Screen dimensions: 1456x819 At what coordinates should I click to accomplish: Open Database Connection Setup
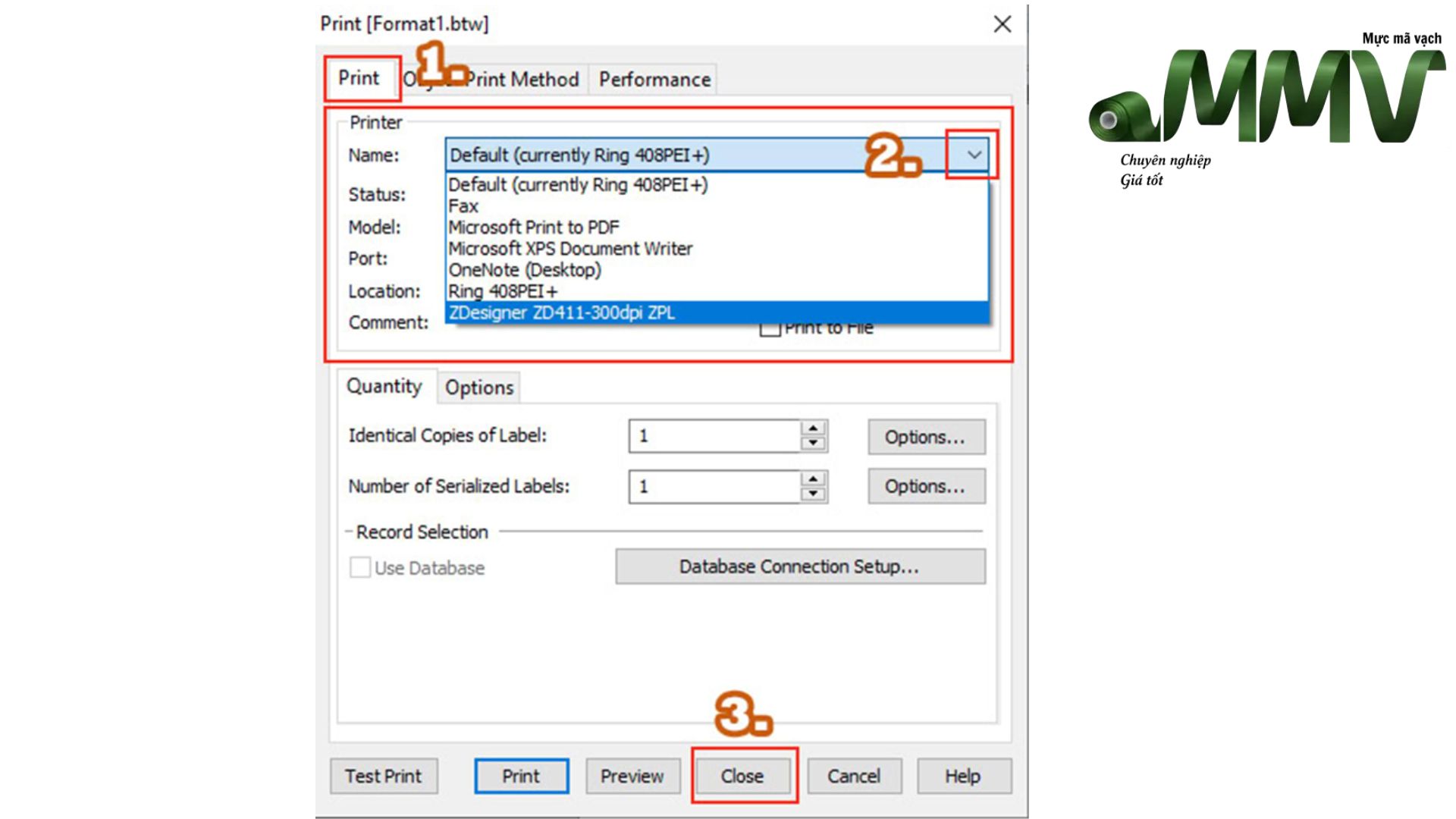click(800, 566)
